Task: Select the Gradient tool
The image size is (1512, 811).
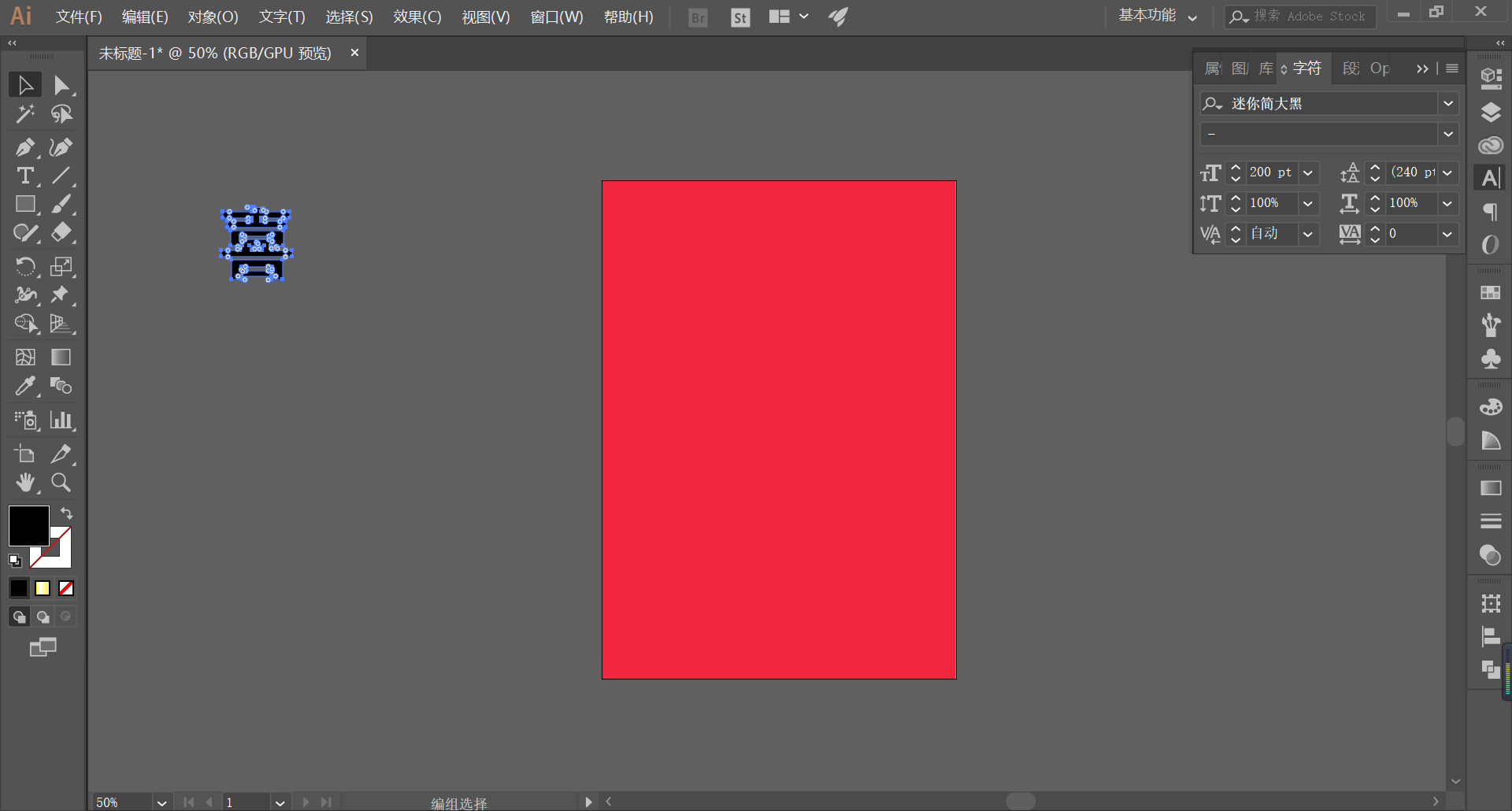Action: coord(61,357)
